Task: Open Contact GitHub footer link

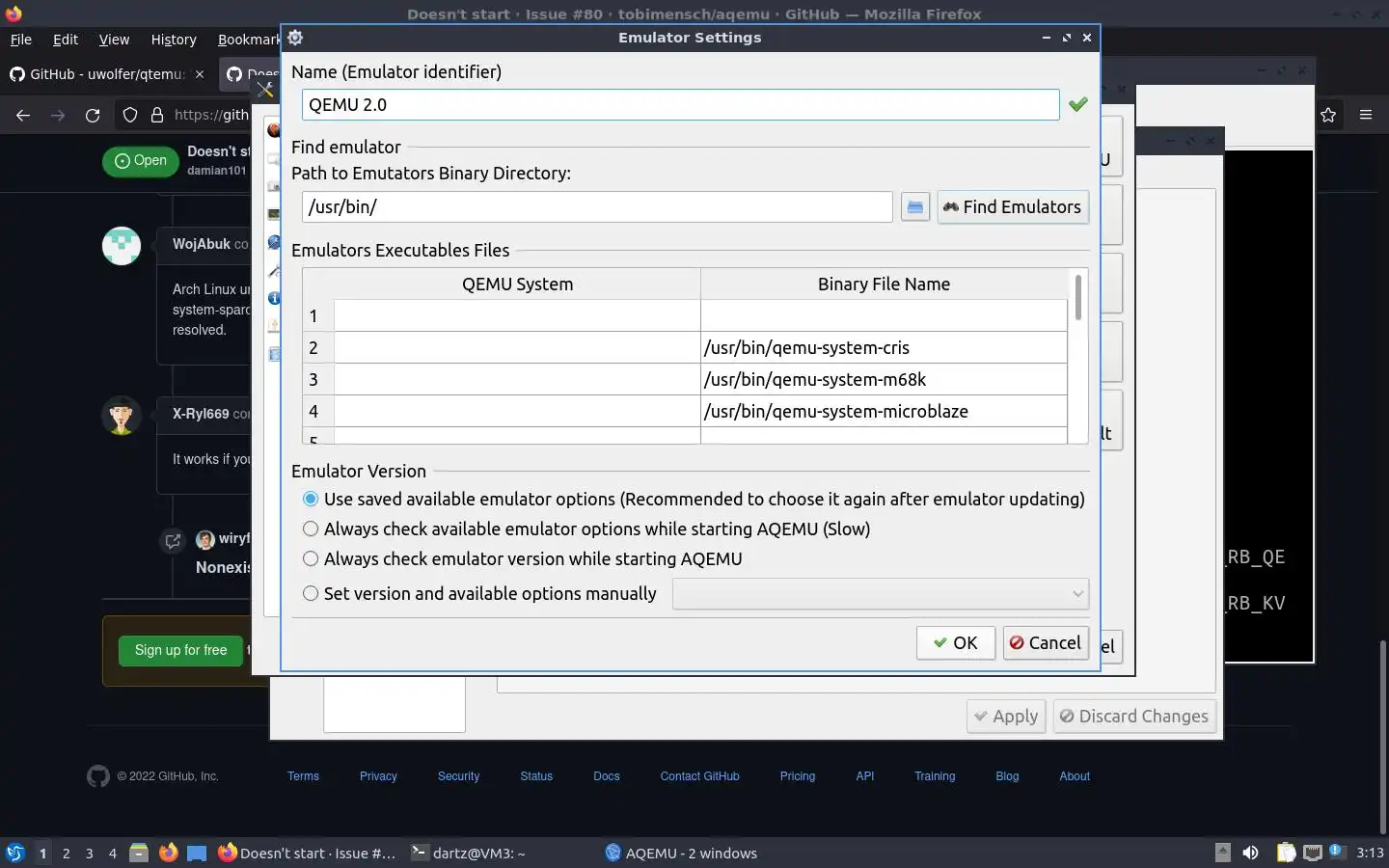Action: (x=699, y=776)
